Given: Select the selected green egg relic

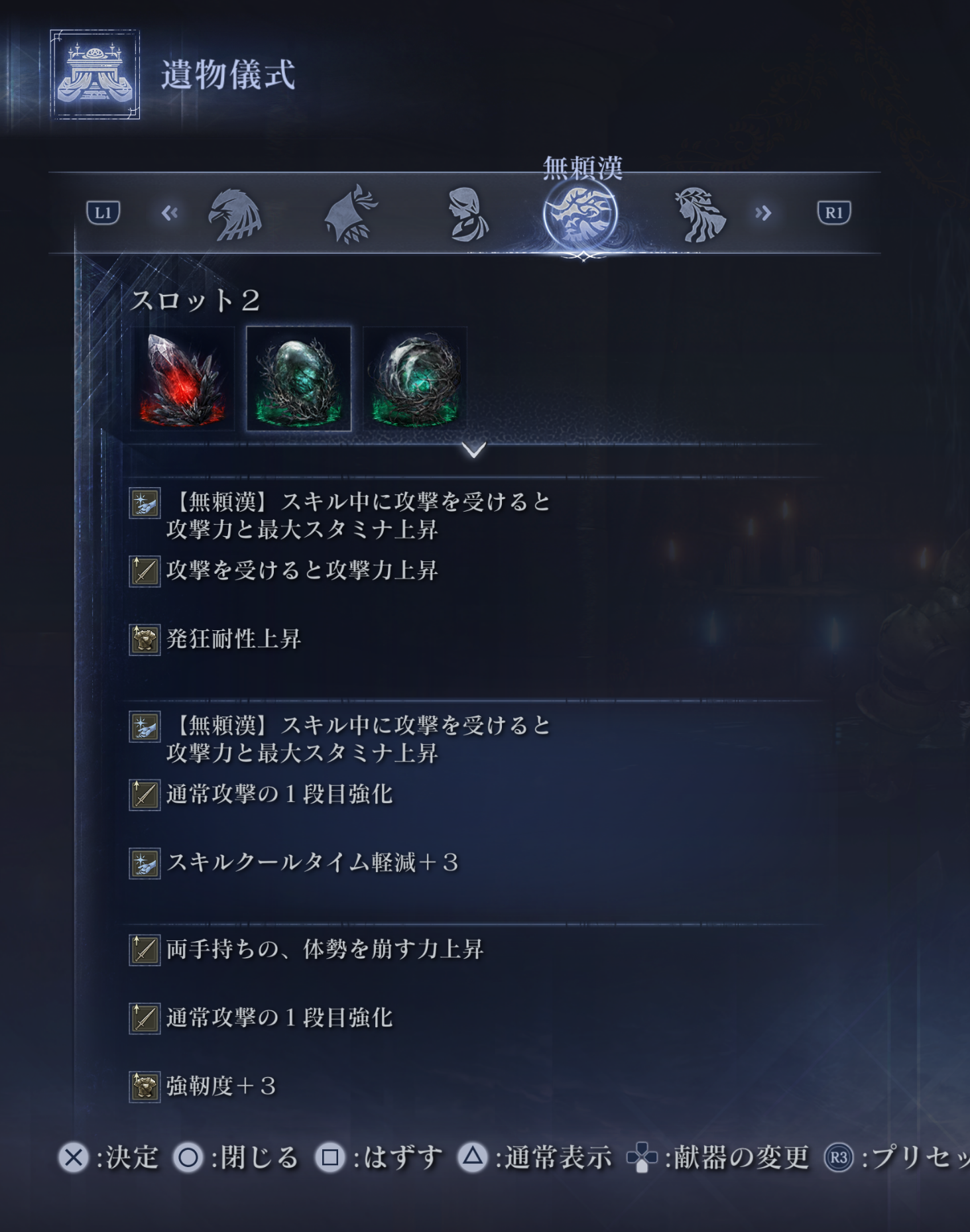Looking at the screenshot, I should tap(299, 378).
